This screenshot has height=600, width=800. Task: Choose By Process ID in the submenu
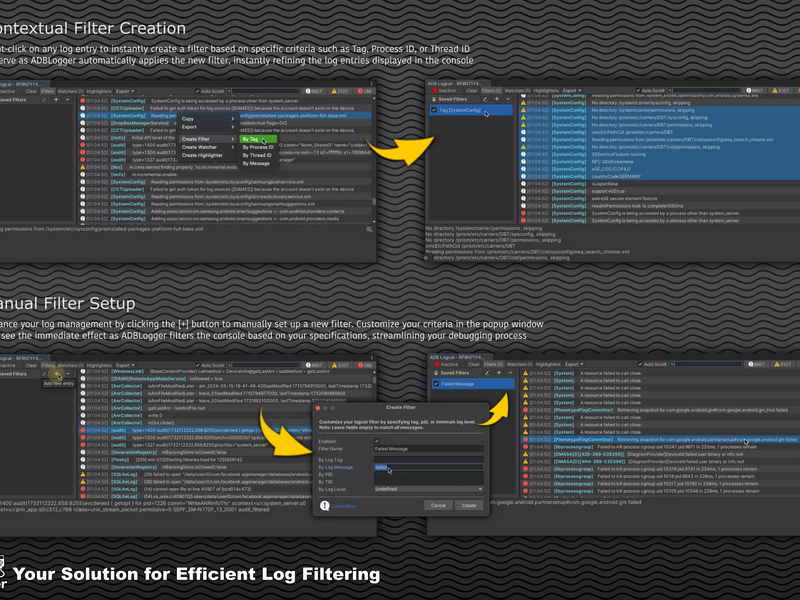pyautogui.click(x=258, y=147)
